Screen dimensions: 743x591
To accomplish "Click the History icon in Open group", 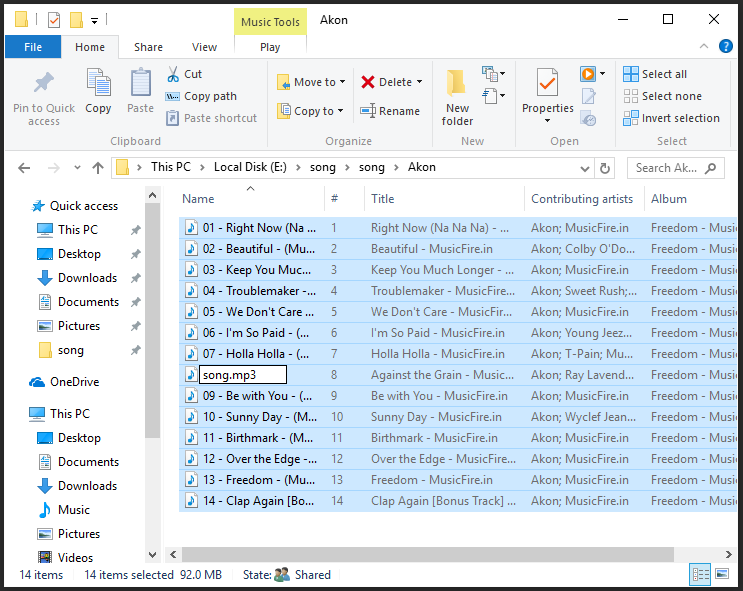I will coord(588,119).
